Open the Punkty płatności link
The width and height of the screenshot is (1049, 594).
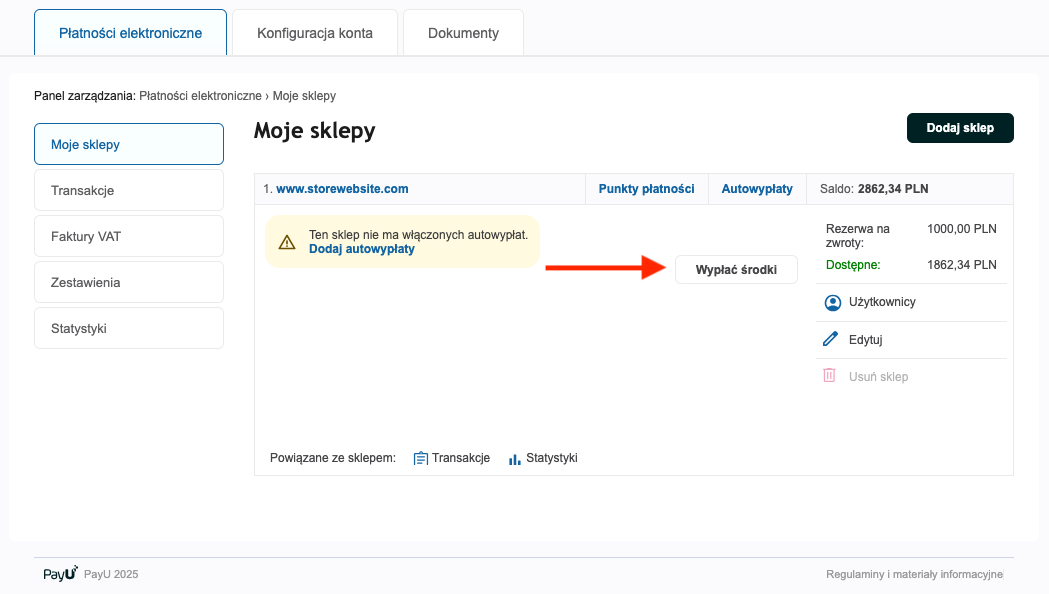tap(646, 188)
